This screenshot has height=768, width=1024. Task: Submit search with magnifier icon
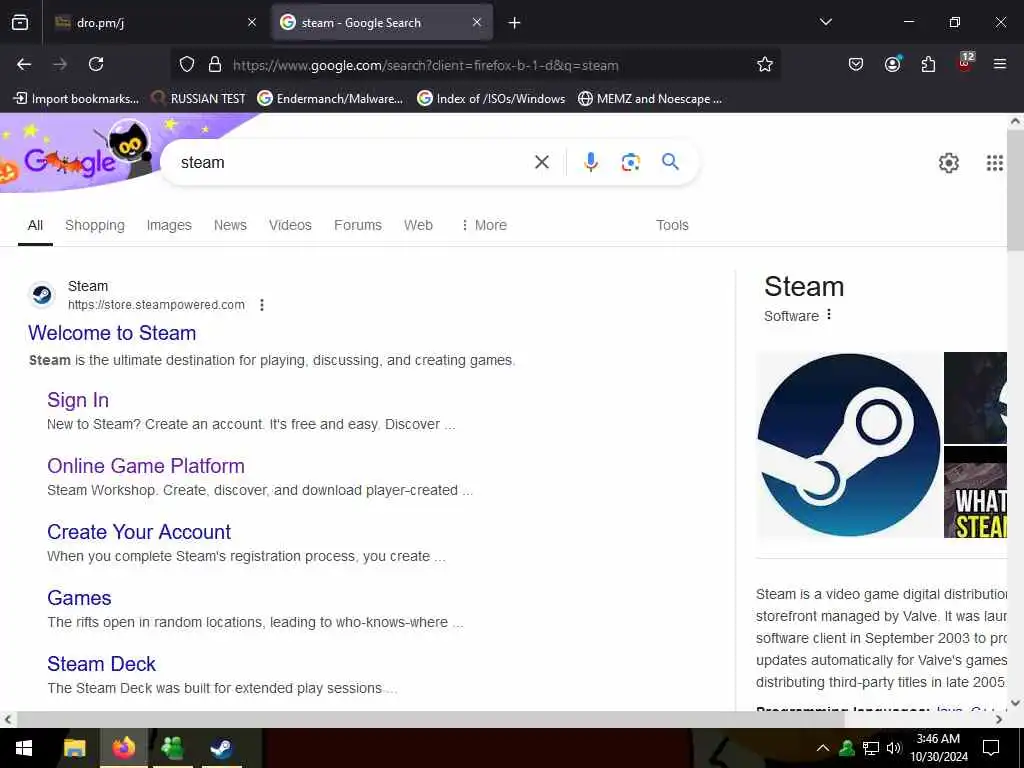tap(670, 161)
